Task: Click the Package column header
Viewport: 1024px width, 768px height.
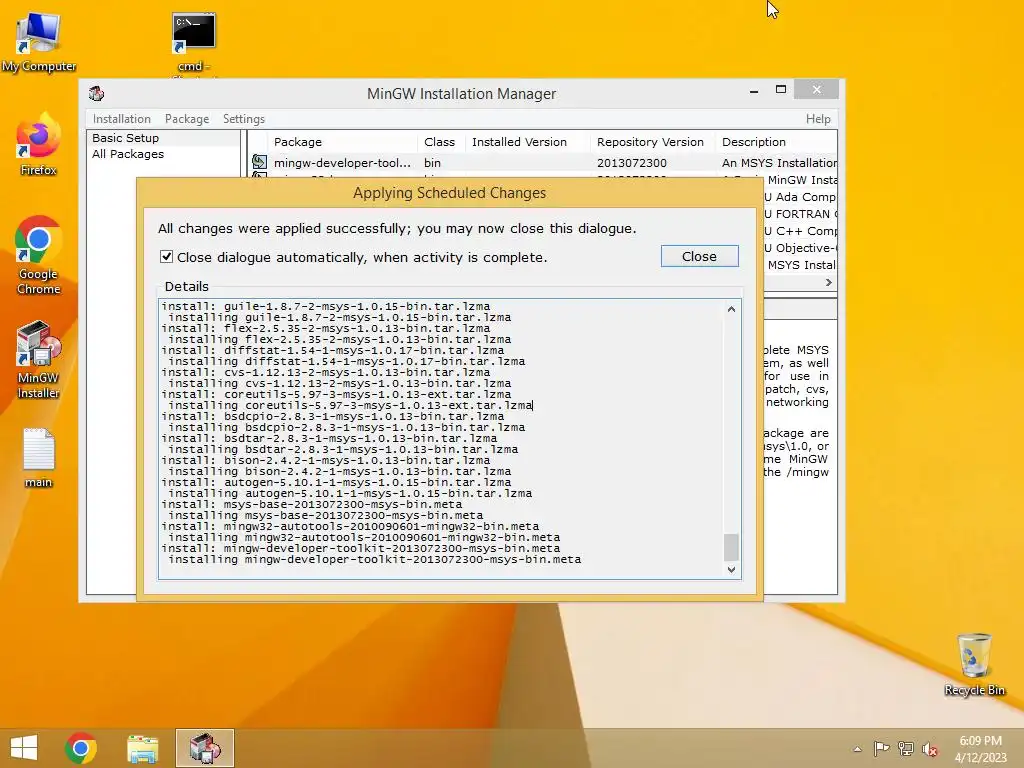Action: 342,142
